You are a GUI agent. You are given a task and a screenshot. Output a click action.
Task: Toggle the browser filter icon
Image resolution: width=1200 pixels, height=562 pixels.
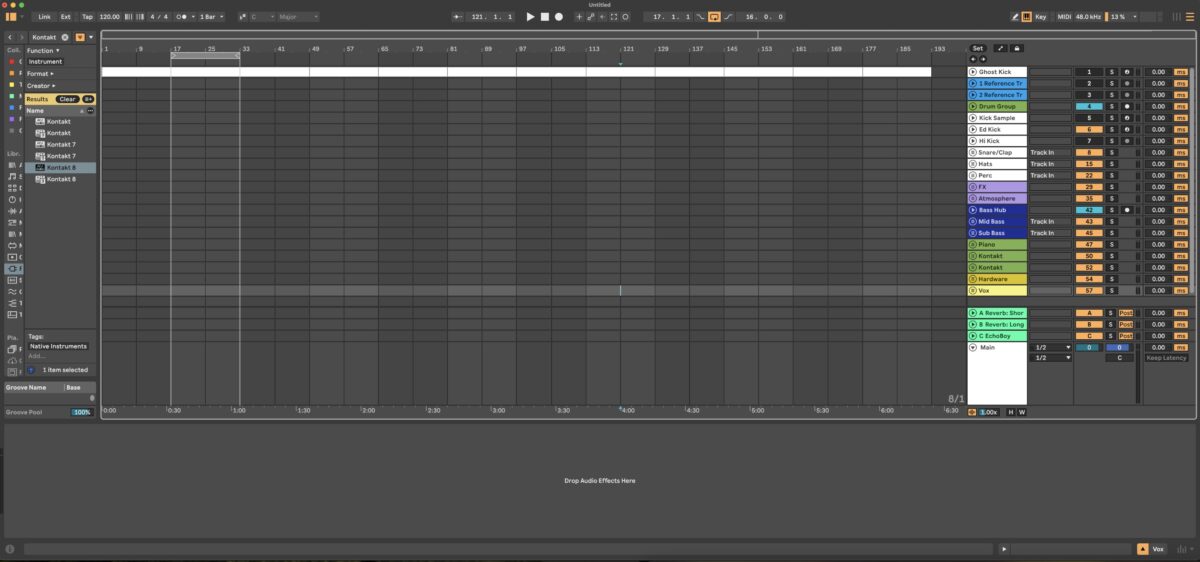80,37
